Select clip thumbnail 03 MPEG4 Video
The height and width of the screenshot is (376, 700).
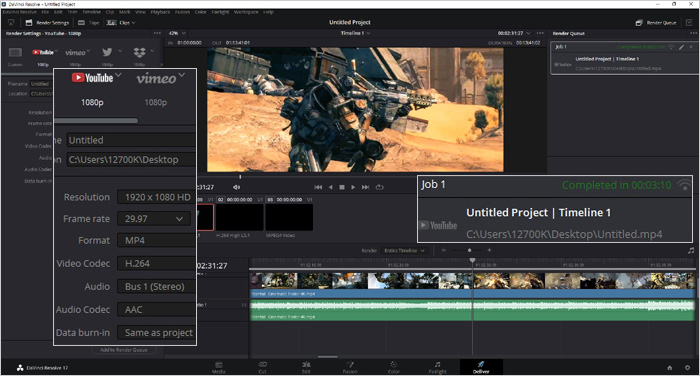[289, 217]
